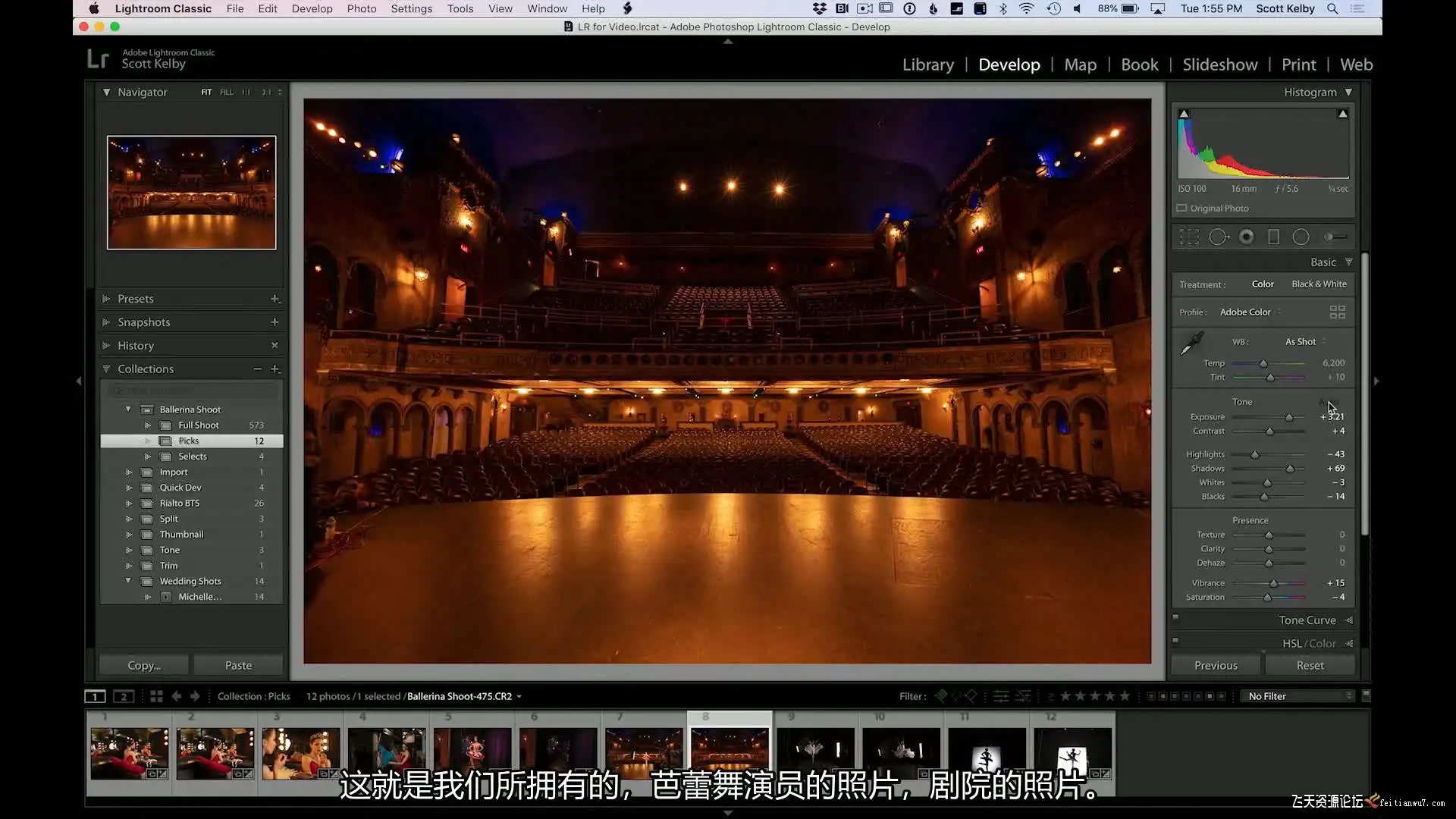Switch to the Library module

(x=927, y=64)
